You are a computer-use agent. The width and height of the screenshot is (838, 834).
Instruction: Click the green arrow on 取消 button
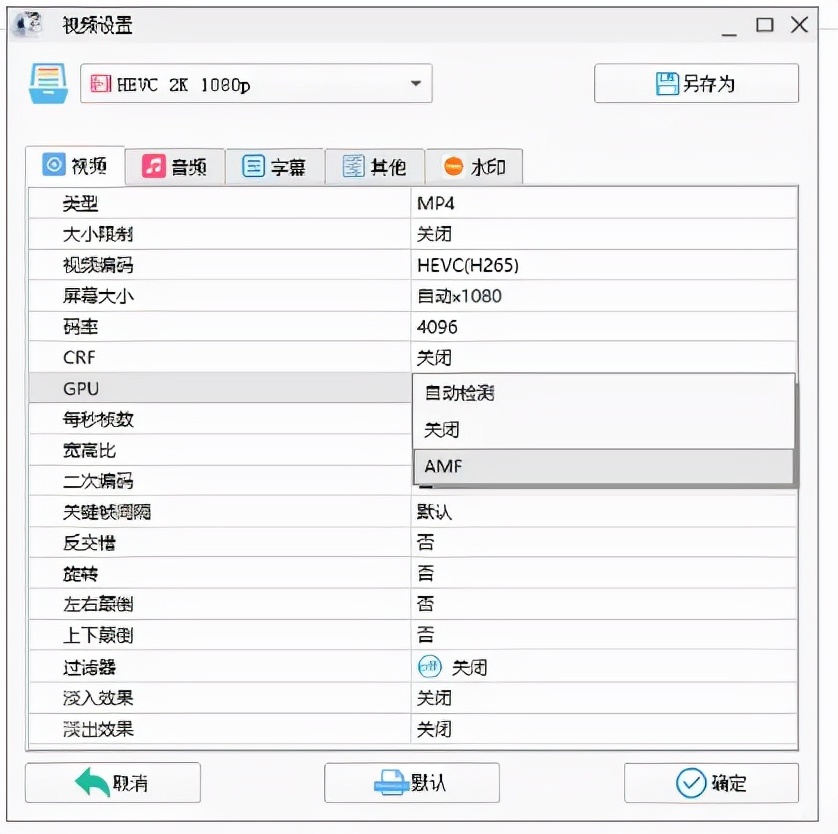92,783
